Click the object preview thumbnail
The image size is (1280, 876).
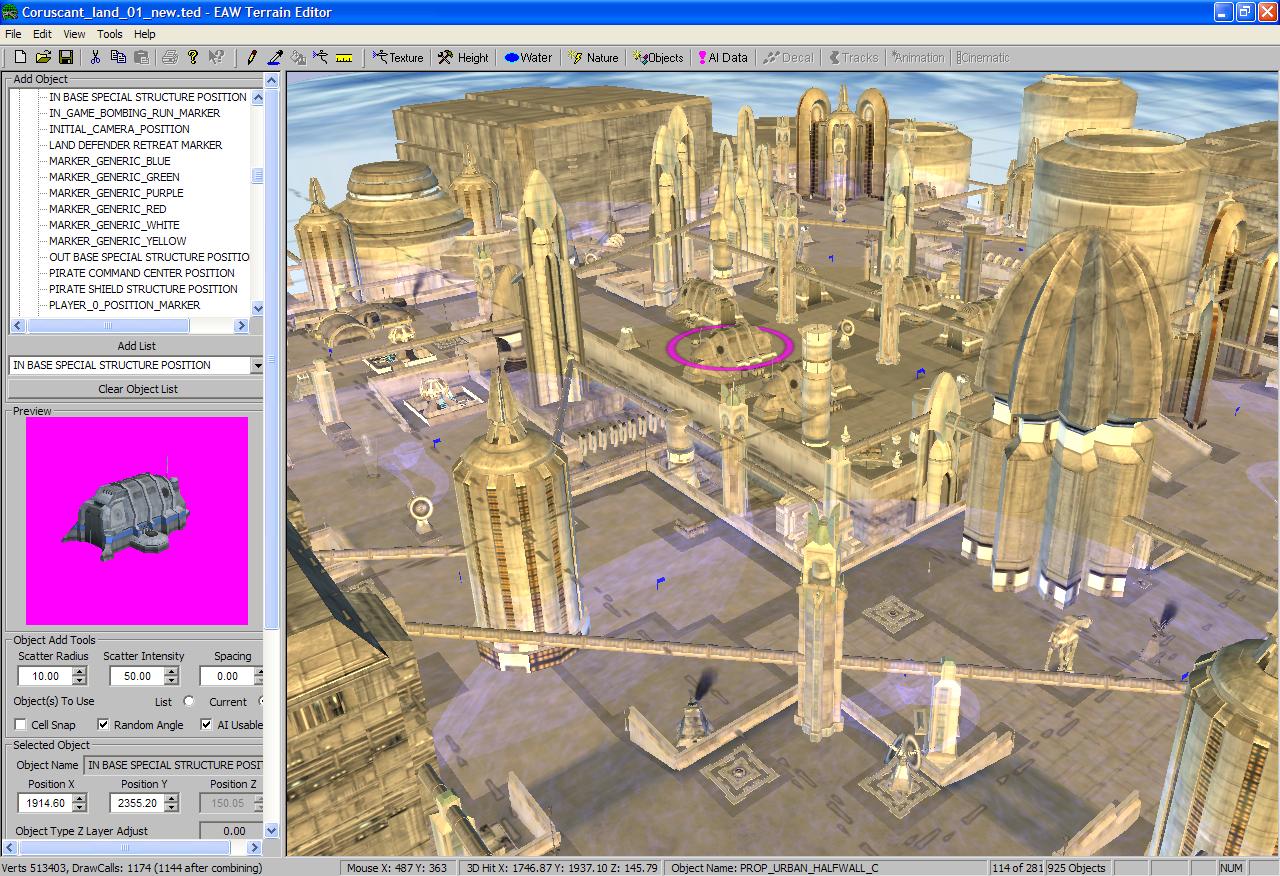[x=137, y=521]
